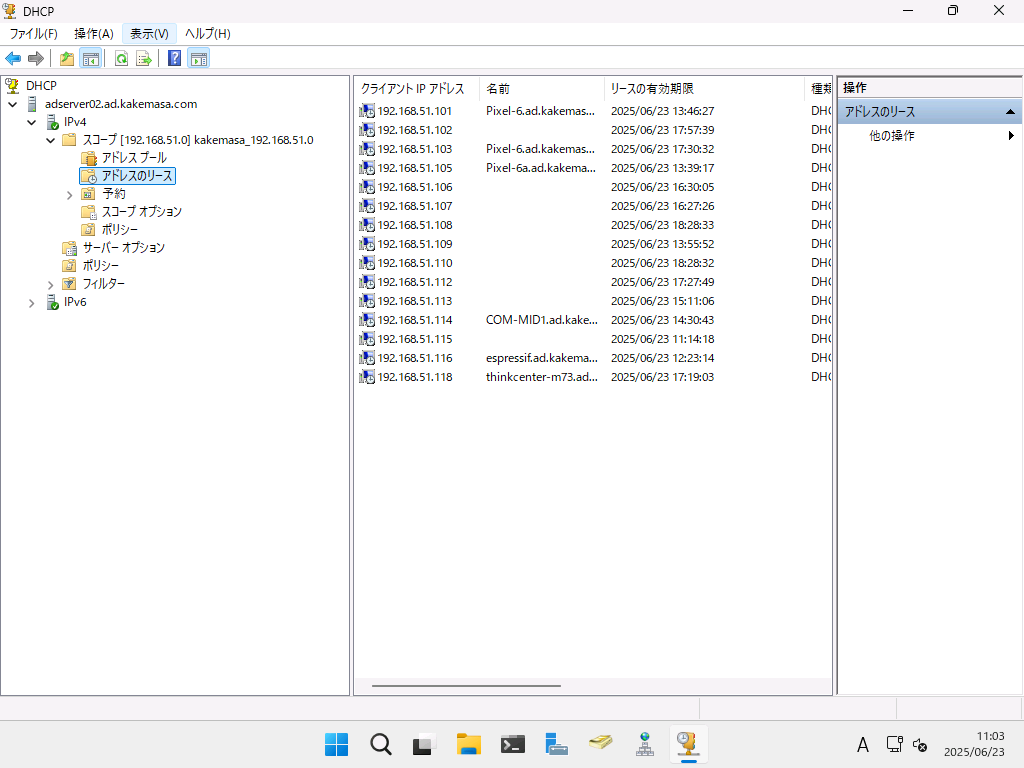This screenshot has width=1024, height=768.
Task: Open Windows Start menu
Action: 336,744
